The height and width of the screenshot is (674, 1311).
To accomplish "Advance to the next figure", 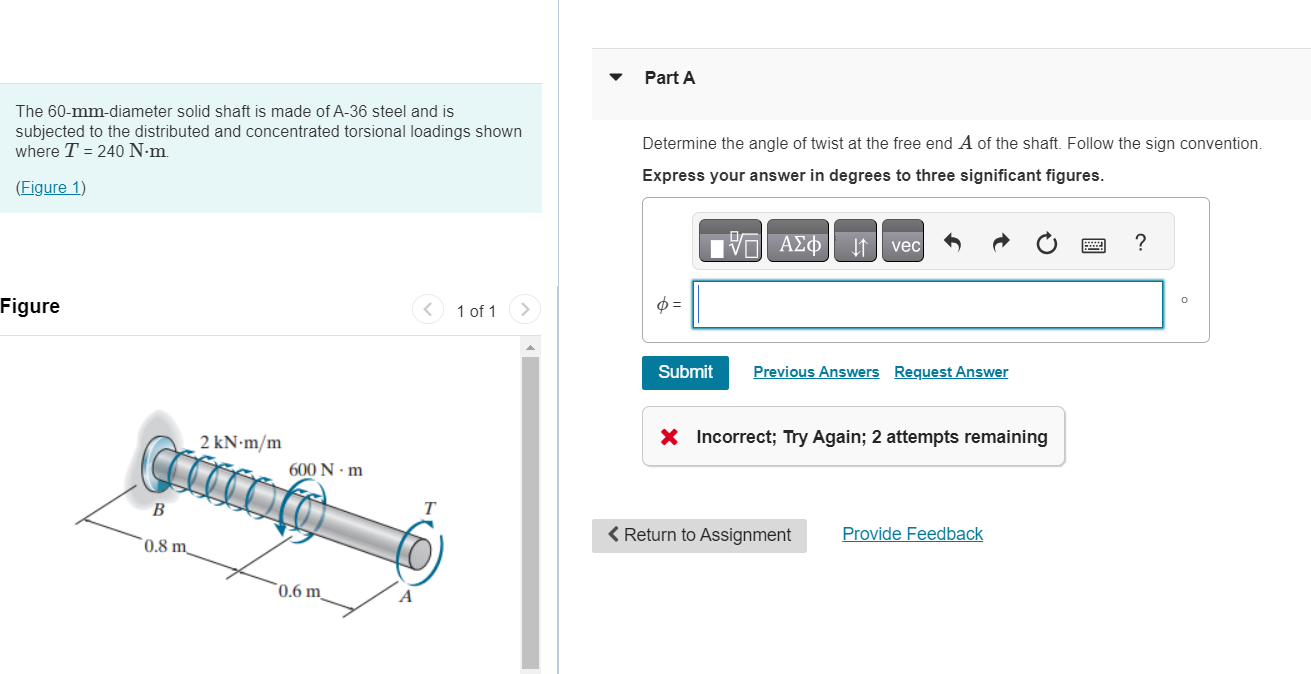I will click(524, 309).
